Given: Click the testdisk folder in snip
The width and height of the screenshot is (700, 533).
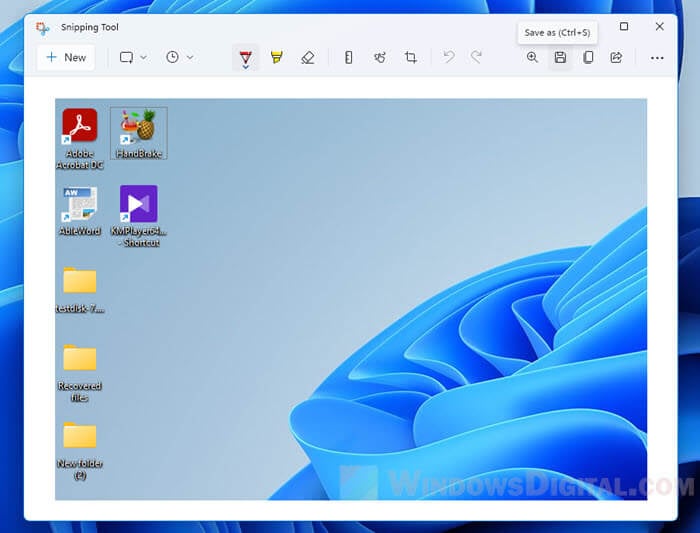Looking at the screenshot, I should 80,280.
